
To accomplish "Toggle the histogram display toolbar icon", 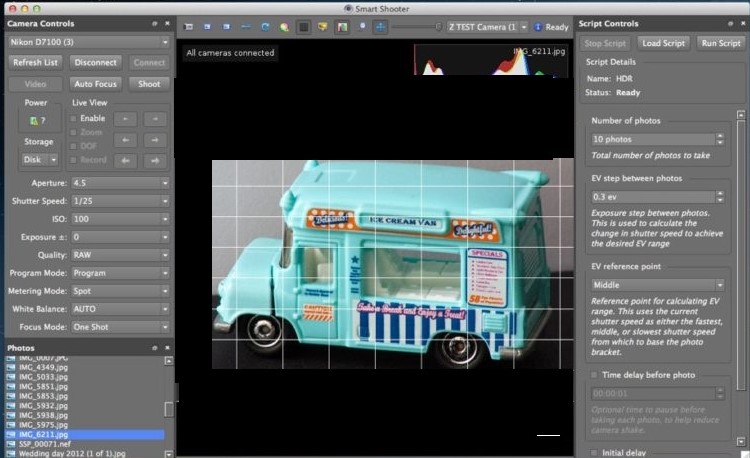I will click(x=342, y=27).
